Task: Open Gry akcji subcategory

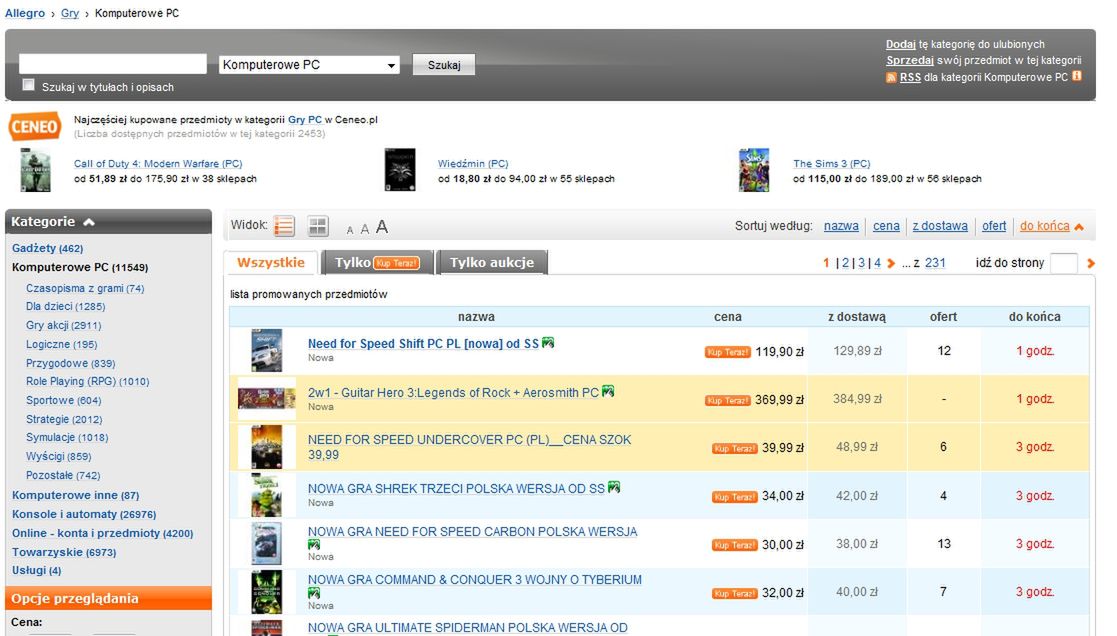Action: (x=63, y=325)
